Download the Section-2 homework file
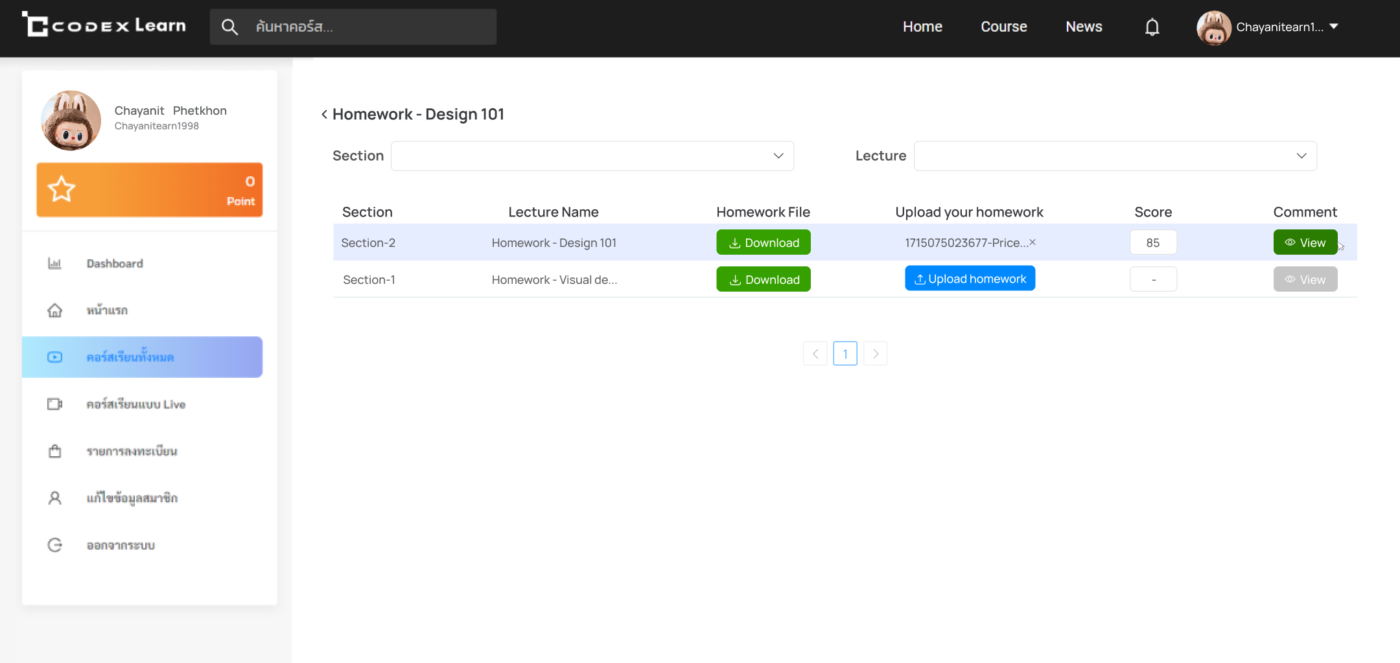This screenshot has width=1400, height=663. coord(763,243)
